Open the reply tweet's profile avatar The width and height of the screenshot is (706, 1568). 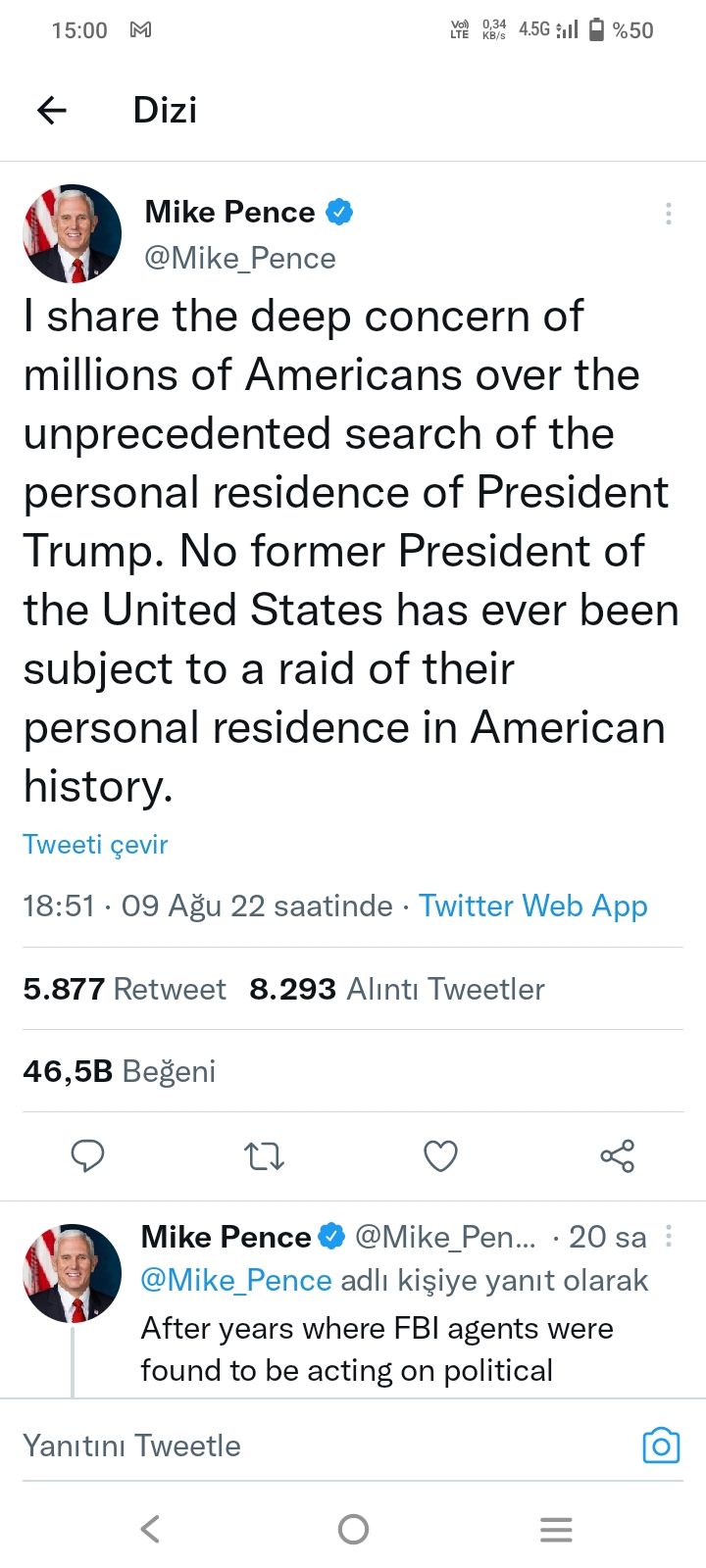(x=73, y=1273)
